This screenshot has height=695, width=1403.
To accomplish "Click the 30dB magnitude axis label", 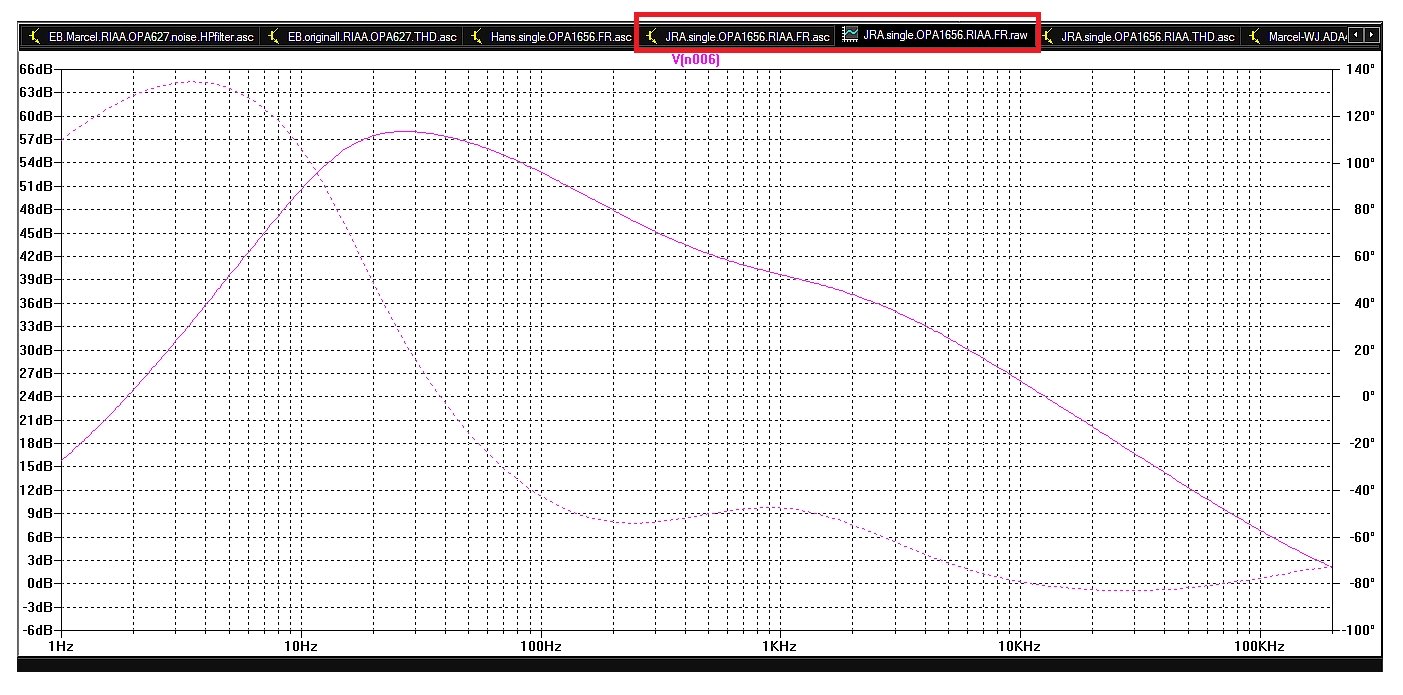I will pos(35,350).
